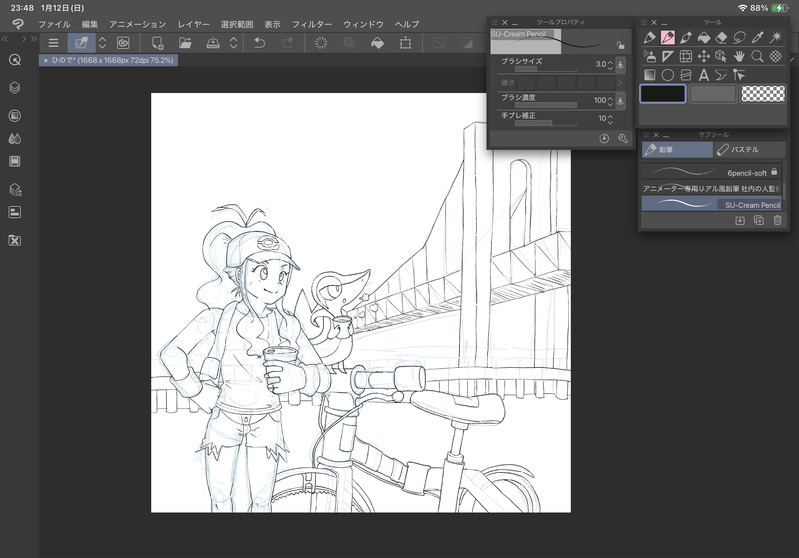Open the ウィンドウ menu
799x558 pixels.
tap(363, 24)
